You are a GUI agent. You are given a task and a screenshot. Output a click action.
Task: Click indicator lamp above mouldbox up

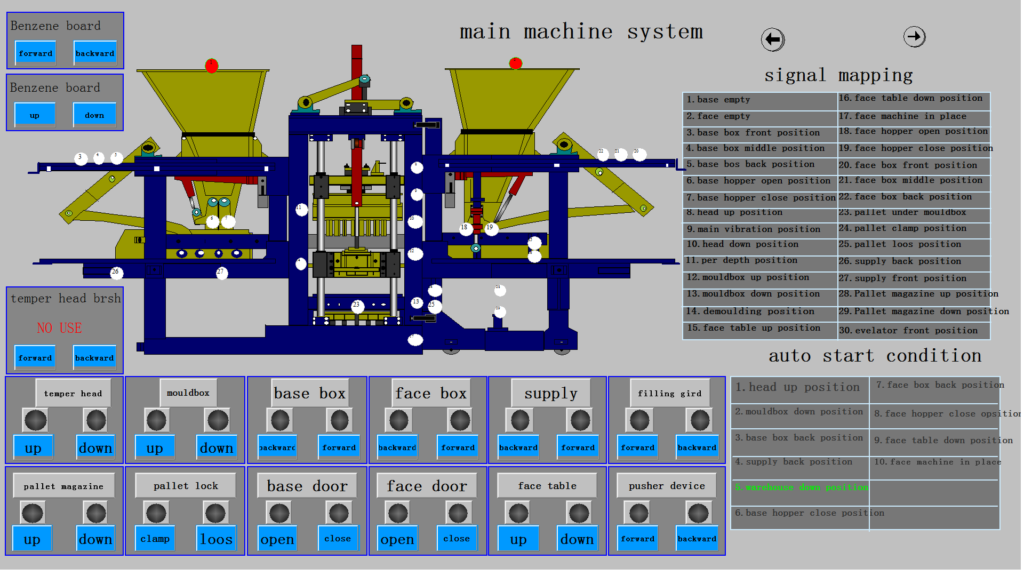157,421
